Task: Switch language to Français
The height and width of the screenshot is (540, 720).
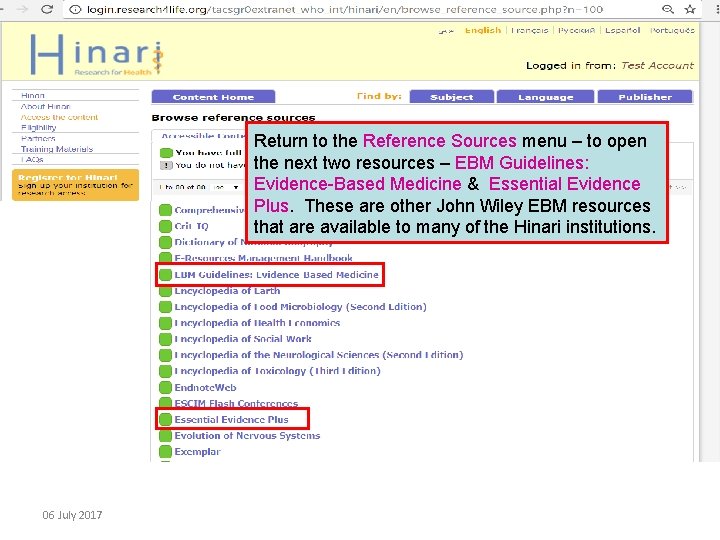Action: 529,30
